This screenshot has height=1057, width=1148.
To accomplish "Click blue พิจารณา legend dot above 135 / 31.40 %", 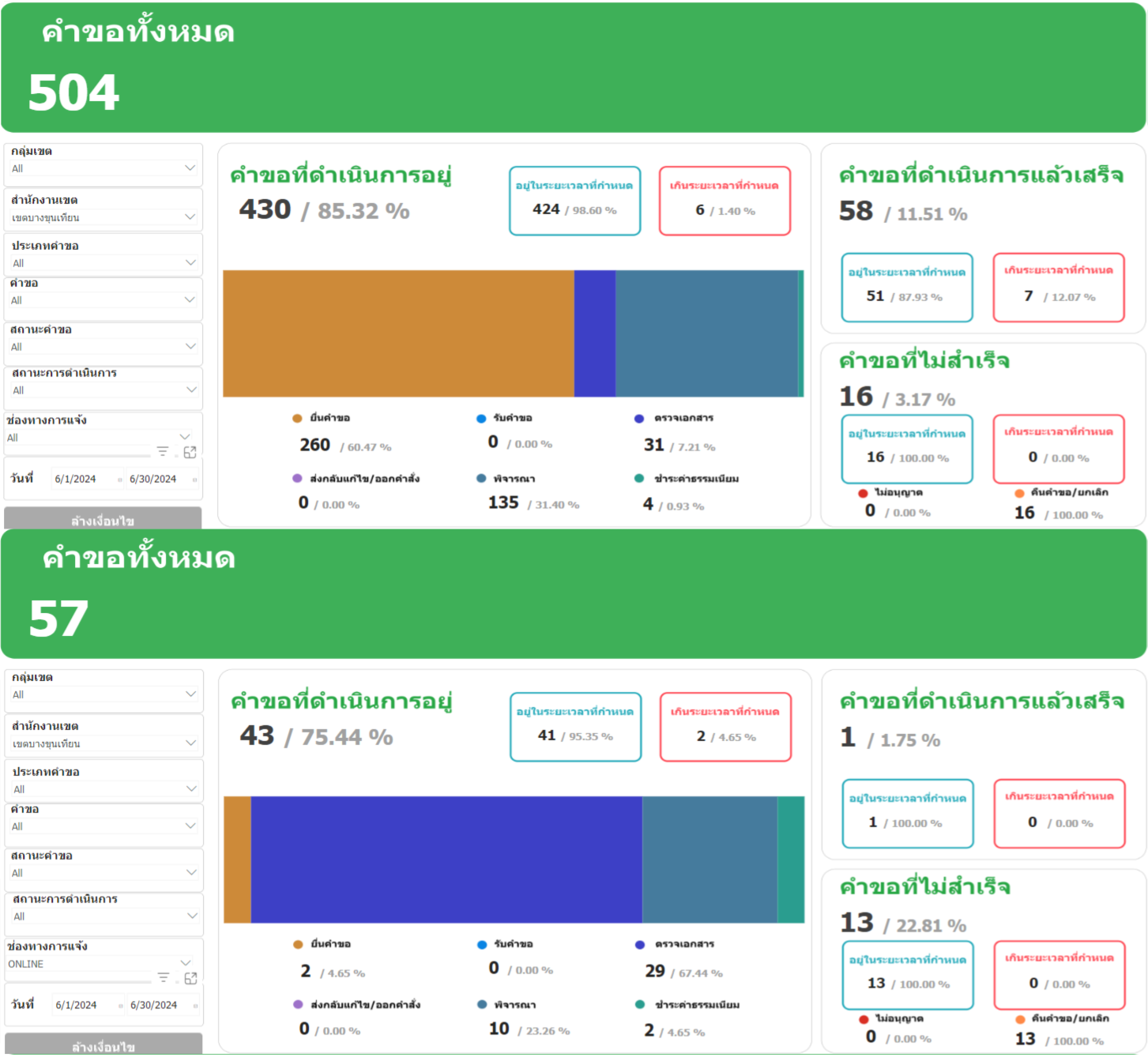I will (x=481, y=479).
